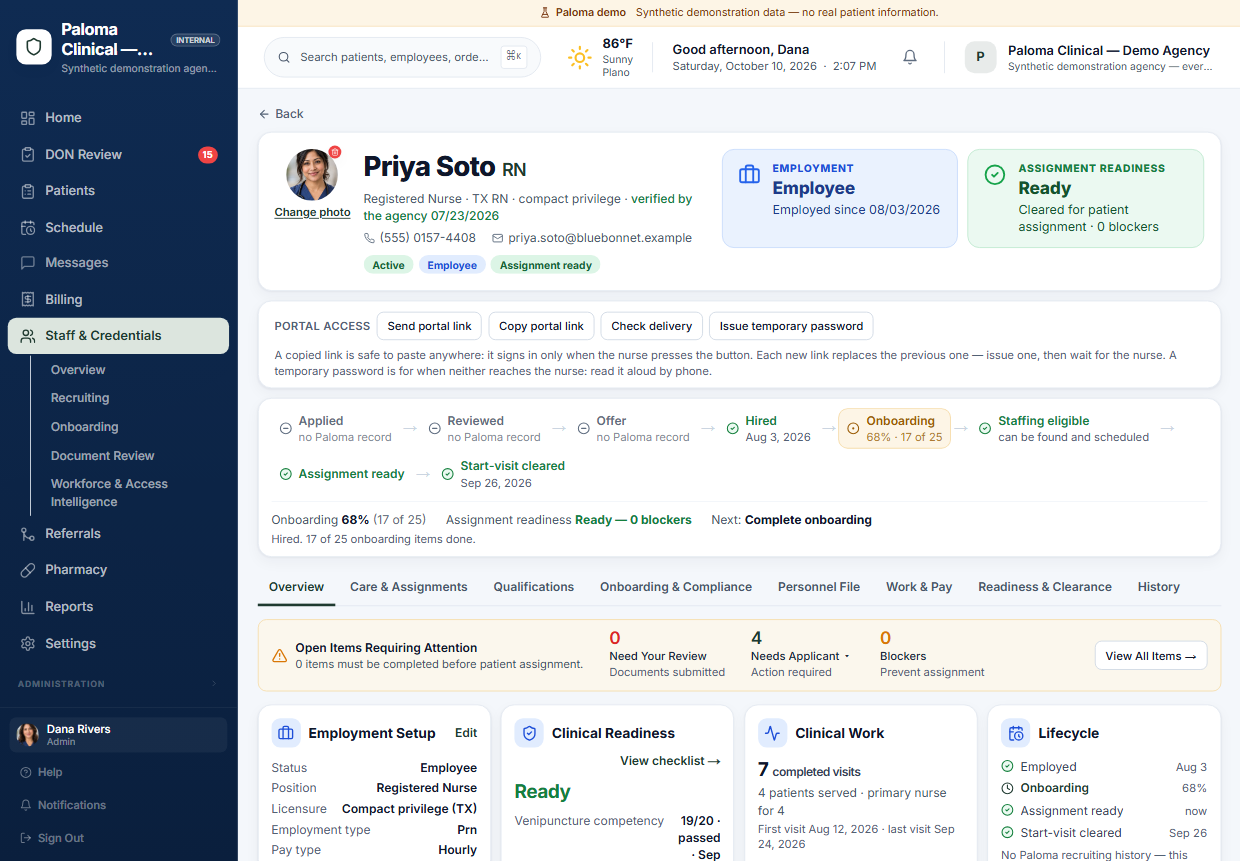Open the Qualifications tab
The height and width of the screenshot is (861, 1240).
click(x=534, y=587)
